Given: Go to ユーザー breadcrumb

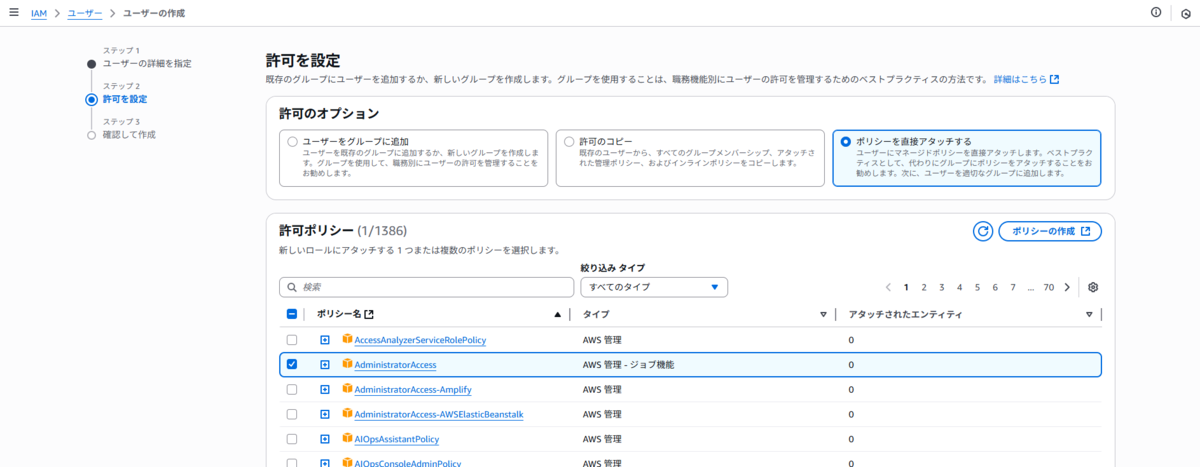Looking at the screenshot, I should (x=84, y=13).
